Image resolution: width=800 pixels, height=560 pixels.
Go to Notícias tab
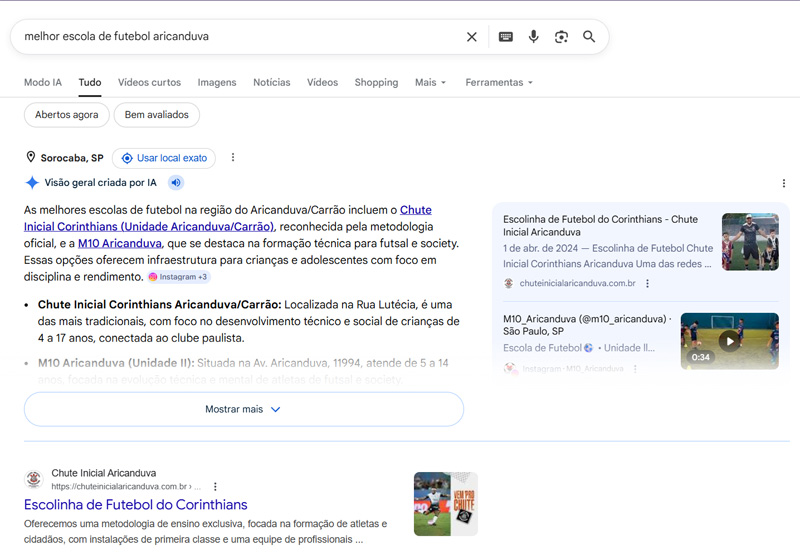point(271,82)
